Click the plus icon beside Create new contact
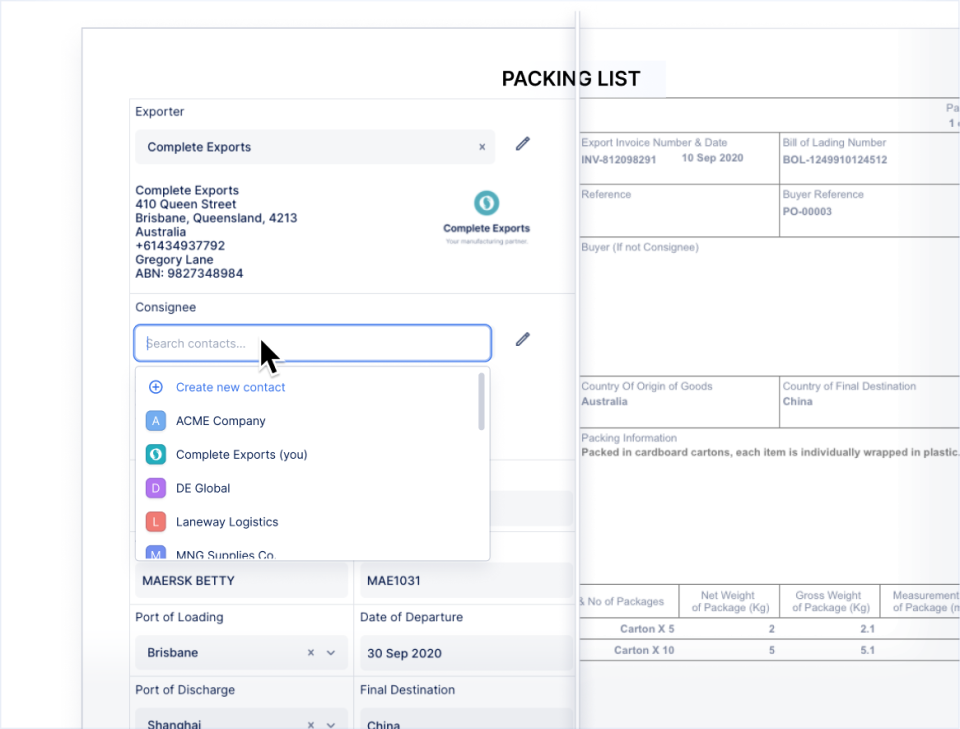The image size is (960, 729). 155,387
